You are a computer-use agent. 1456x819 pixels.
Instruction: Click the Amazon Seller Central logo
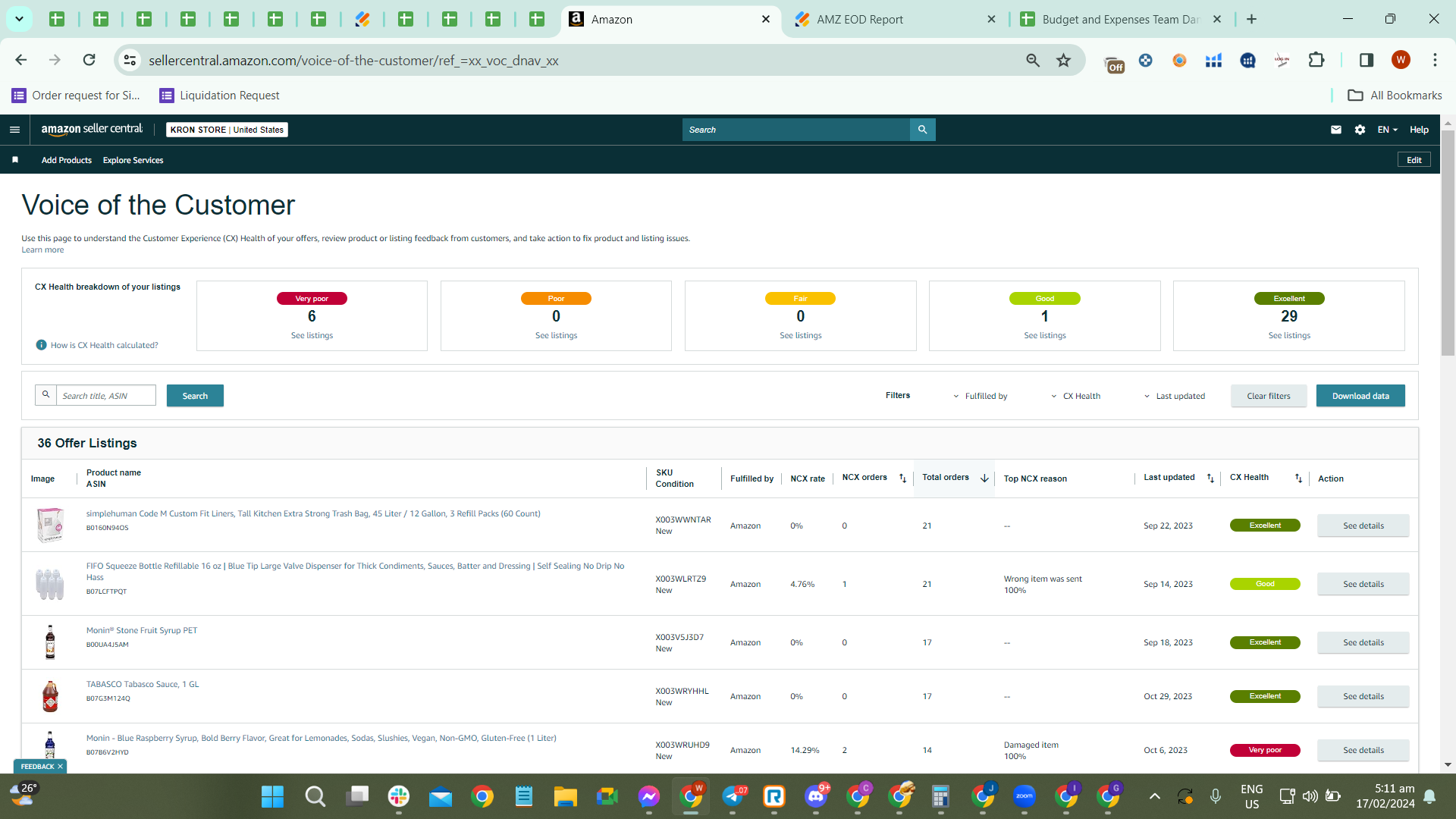pos(92,130)
